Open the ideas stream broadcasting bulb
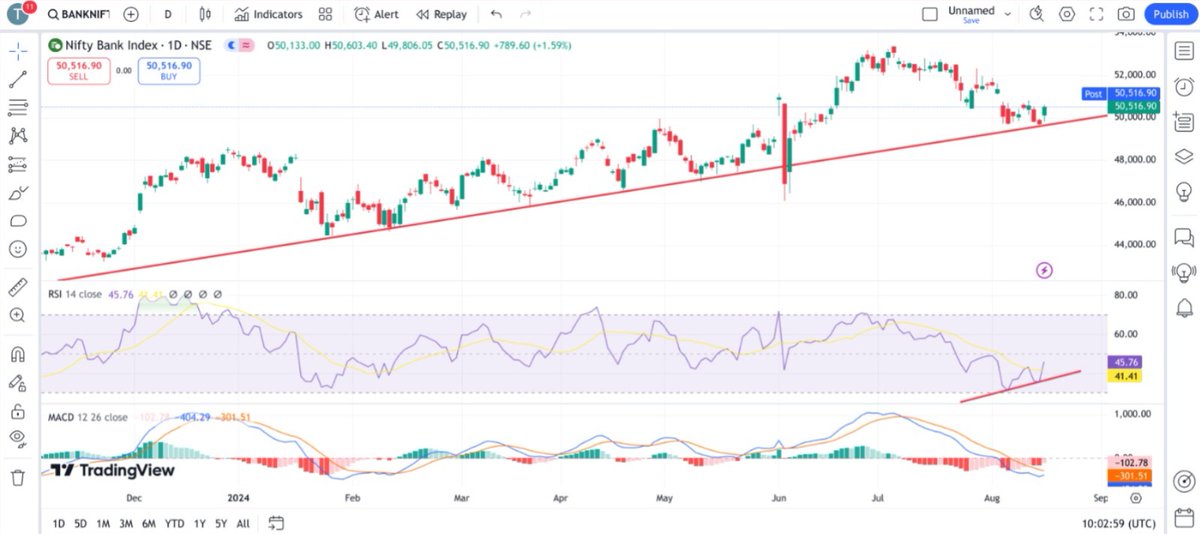 pos(1184,271)
